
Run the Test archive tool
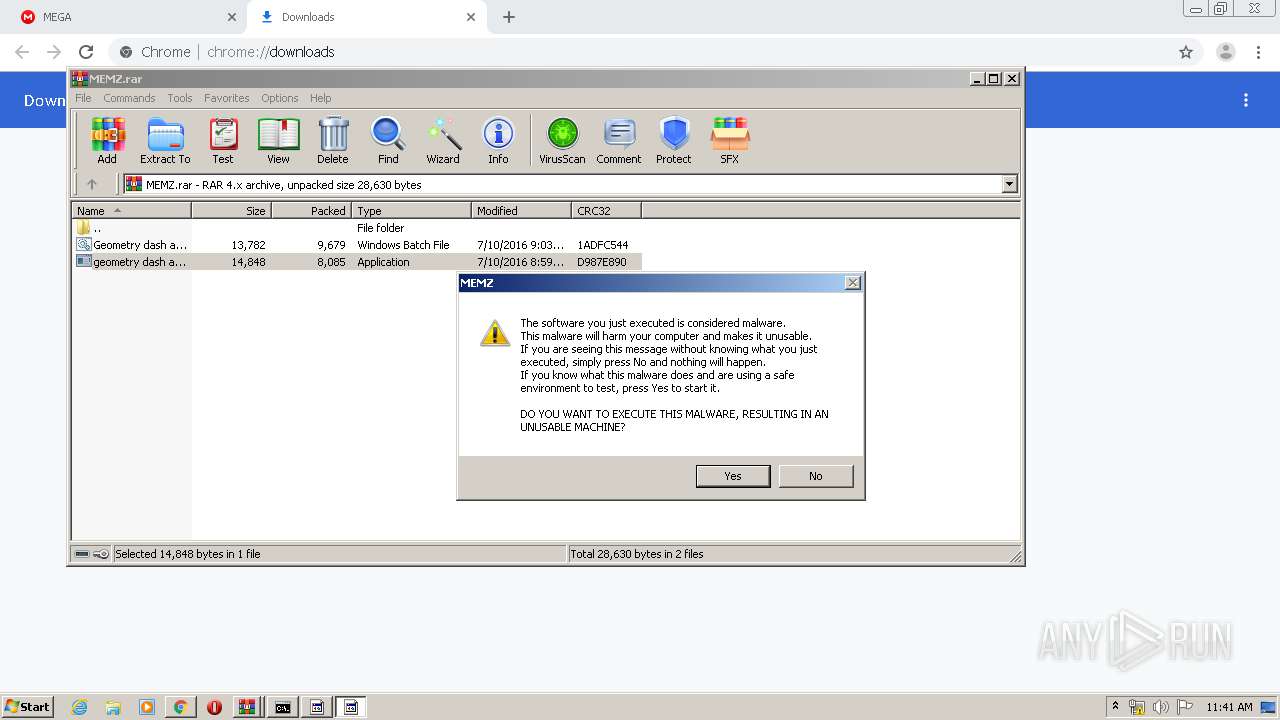223,140
